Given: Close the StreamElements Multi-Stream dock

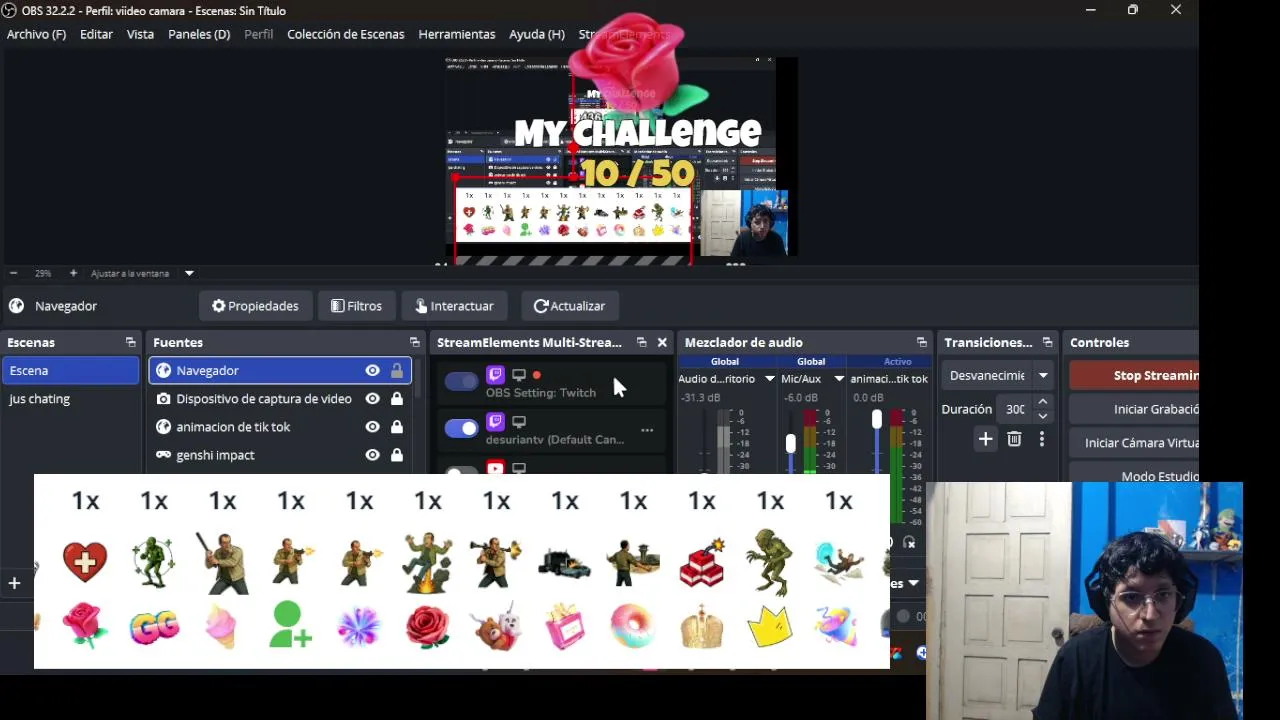Looking at the screenshot, I should point(662,342).
